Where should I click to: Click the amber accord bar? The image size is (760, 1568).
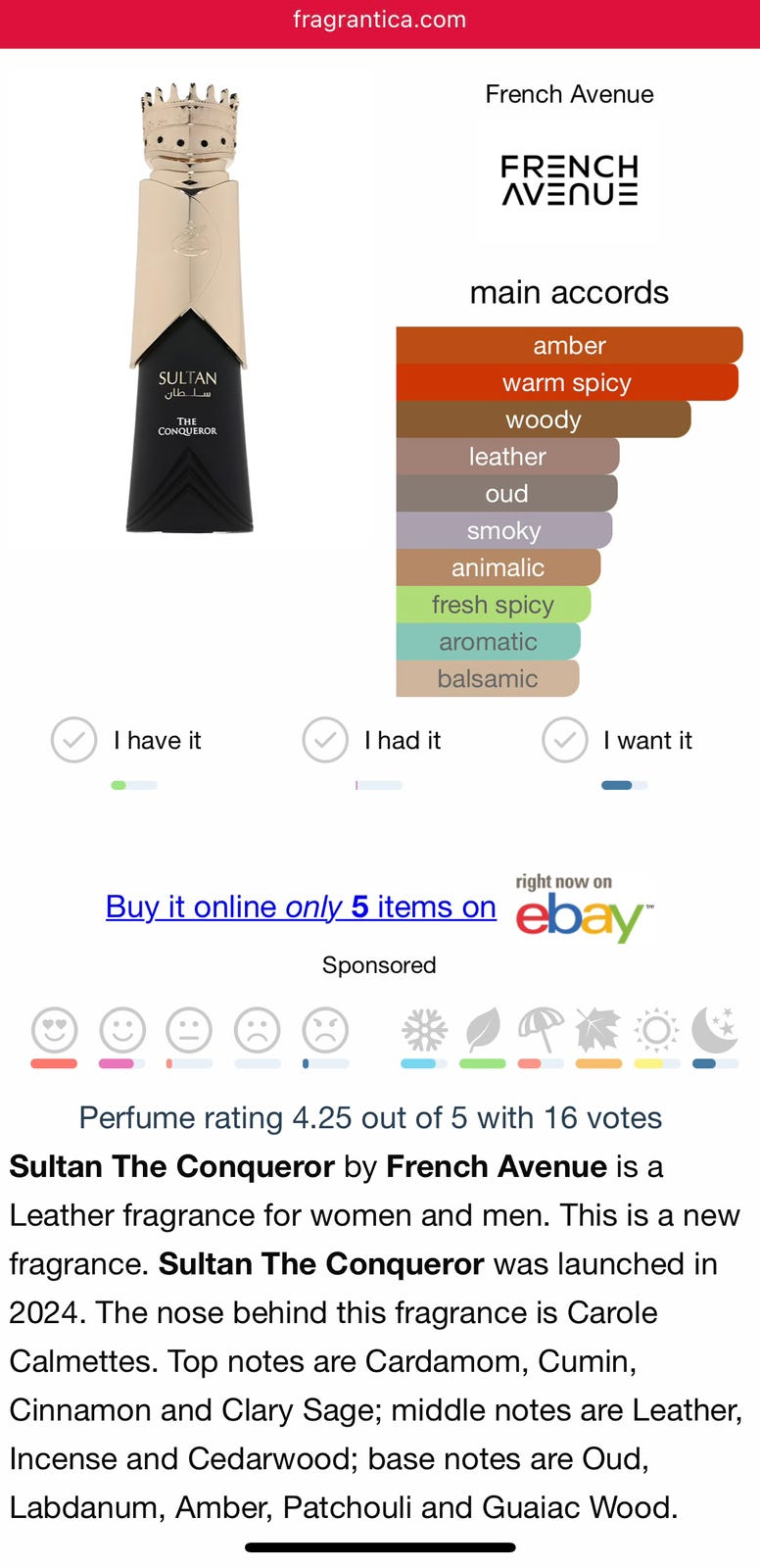click(569, 345)
